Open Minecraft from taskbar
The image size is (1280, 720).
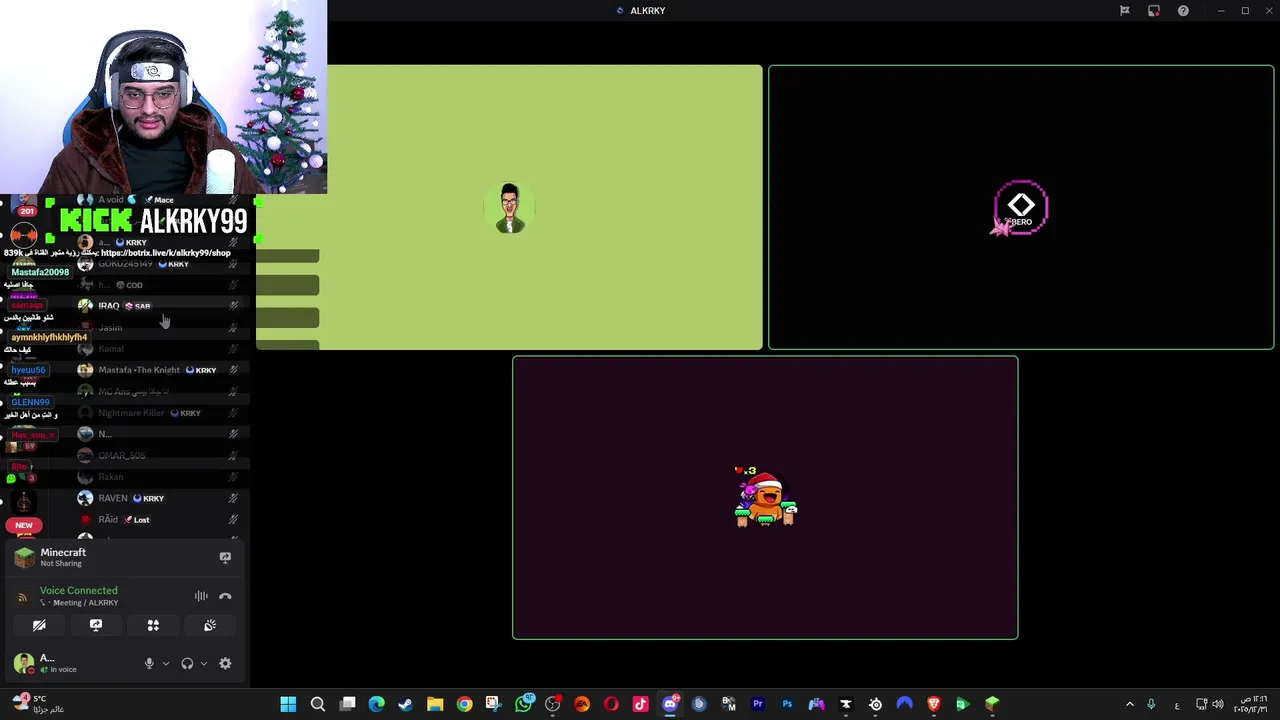pos(992,704)
